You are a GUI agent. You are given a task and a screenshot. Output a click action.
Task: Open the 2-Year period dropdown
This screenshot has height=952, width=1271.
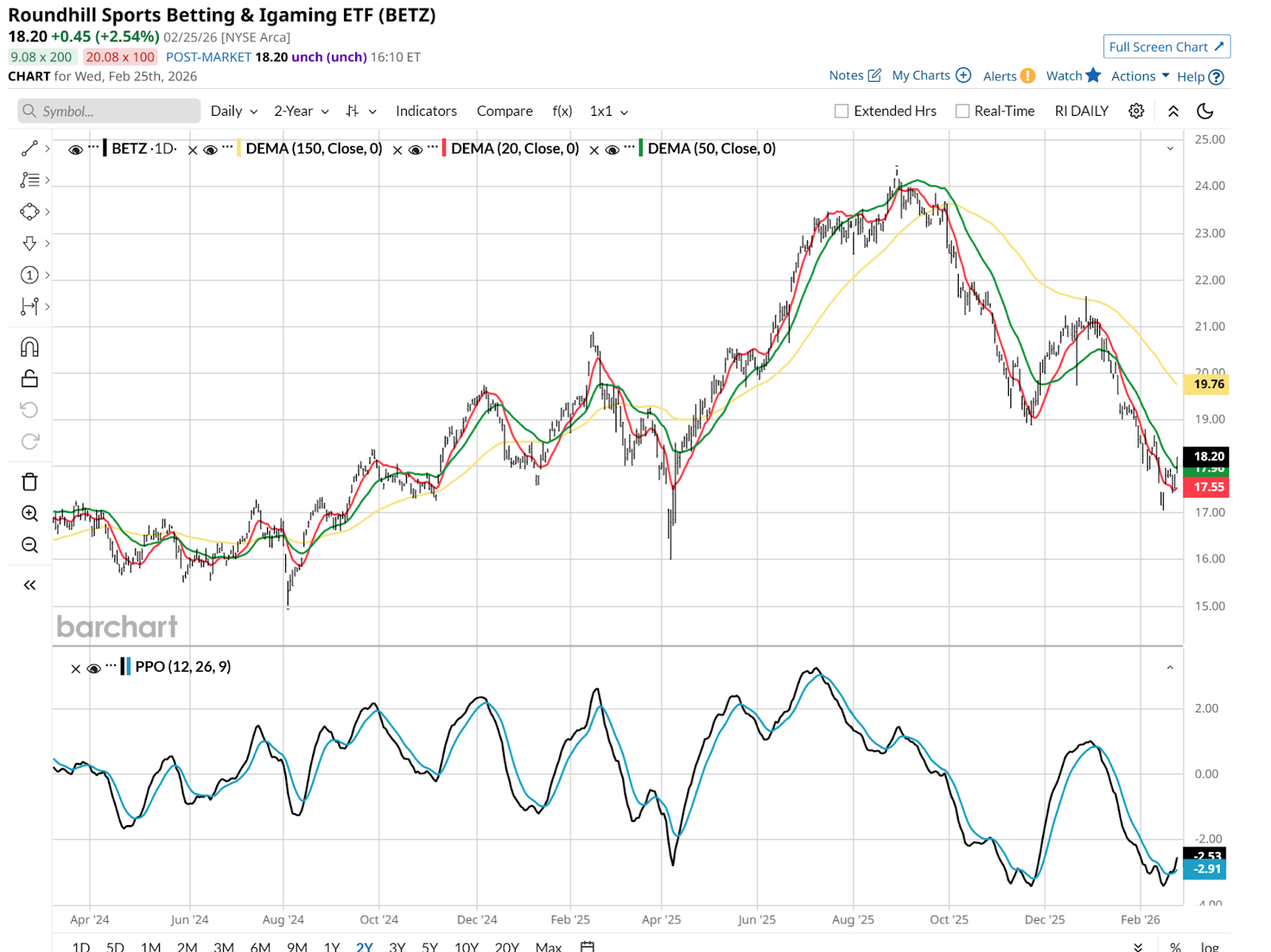(301, 111)
